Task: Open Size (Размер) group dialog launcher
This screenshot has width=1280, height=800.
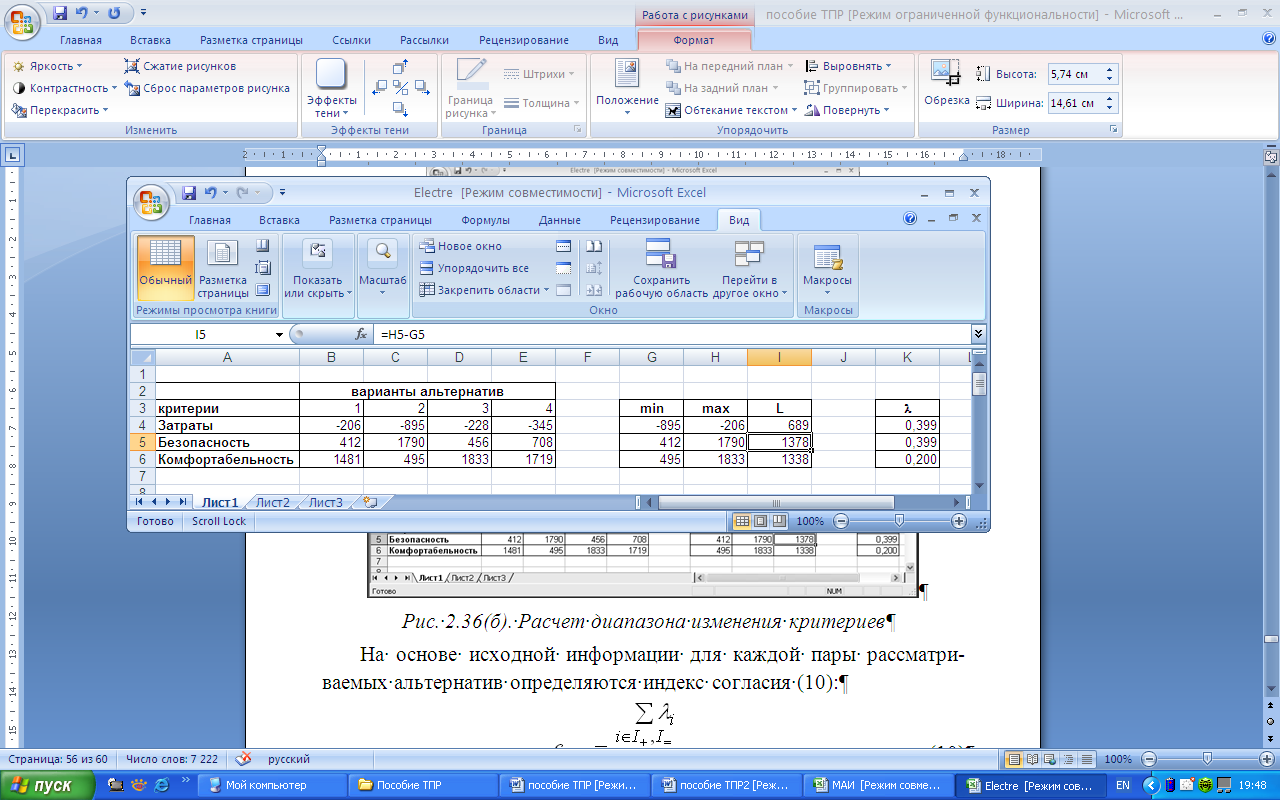Action: [x=1113, y=130]
